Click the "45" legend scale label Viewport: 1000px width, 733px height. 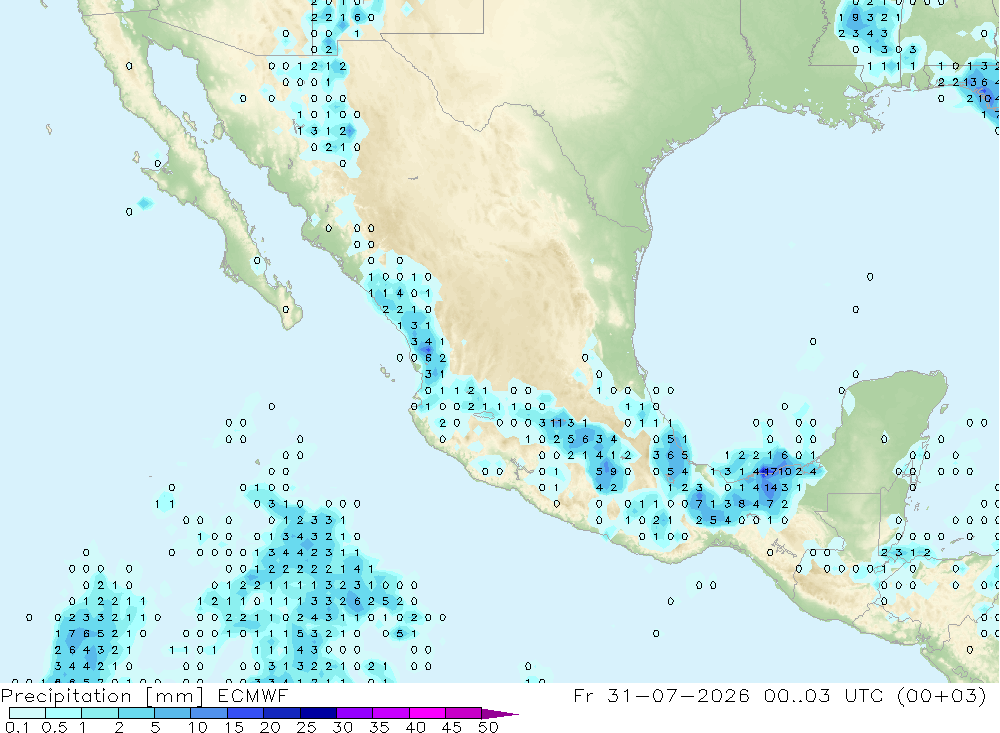(452, 727)
